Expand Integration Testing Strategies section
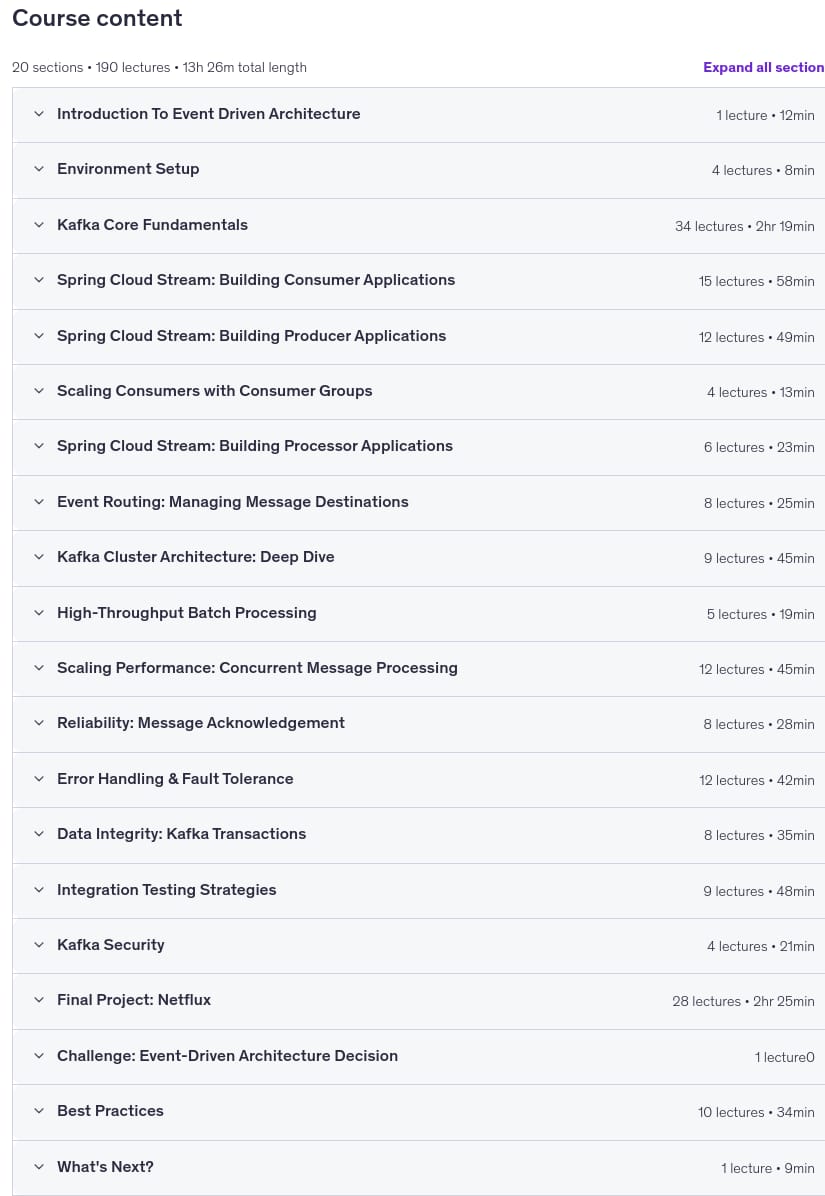The height and width of the screenshot is (1196, 825). click(x=419, y=890)
